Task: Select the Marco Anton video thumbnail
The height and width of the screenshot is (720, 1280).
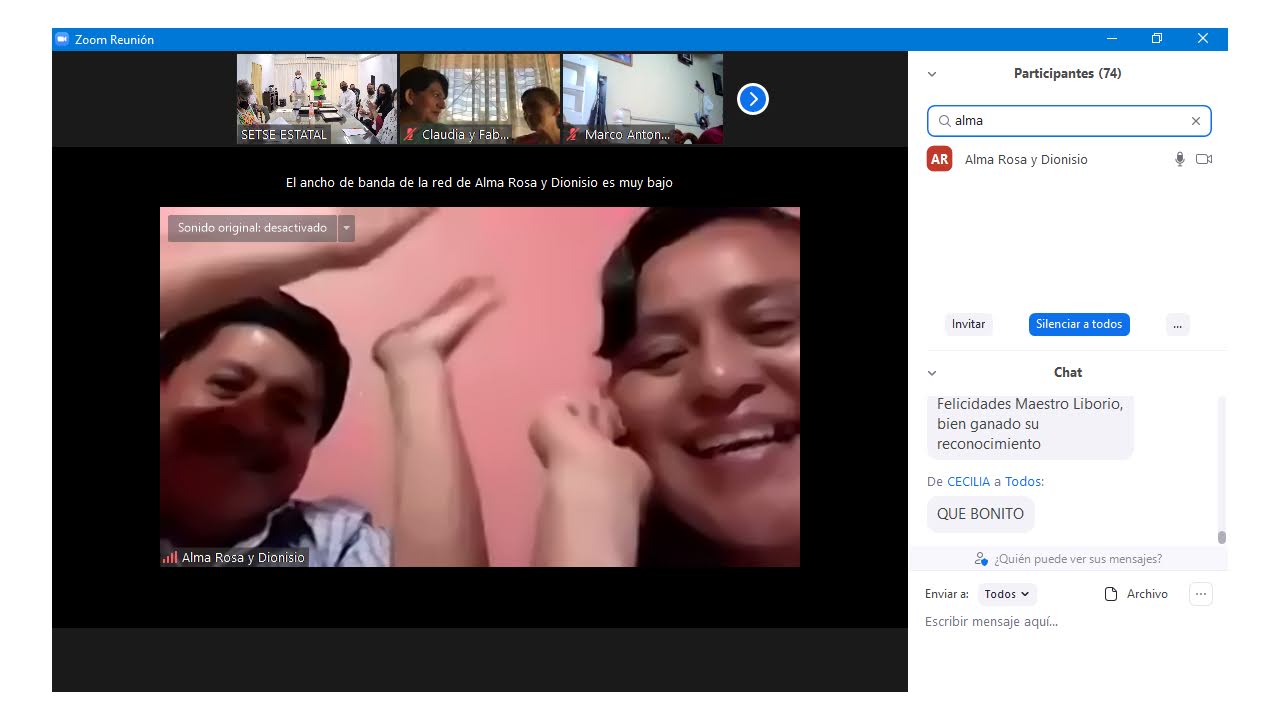Action: tap(643, 99)
